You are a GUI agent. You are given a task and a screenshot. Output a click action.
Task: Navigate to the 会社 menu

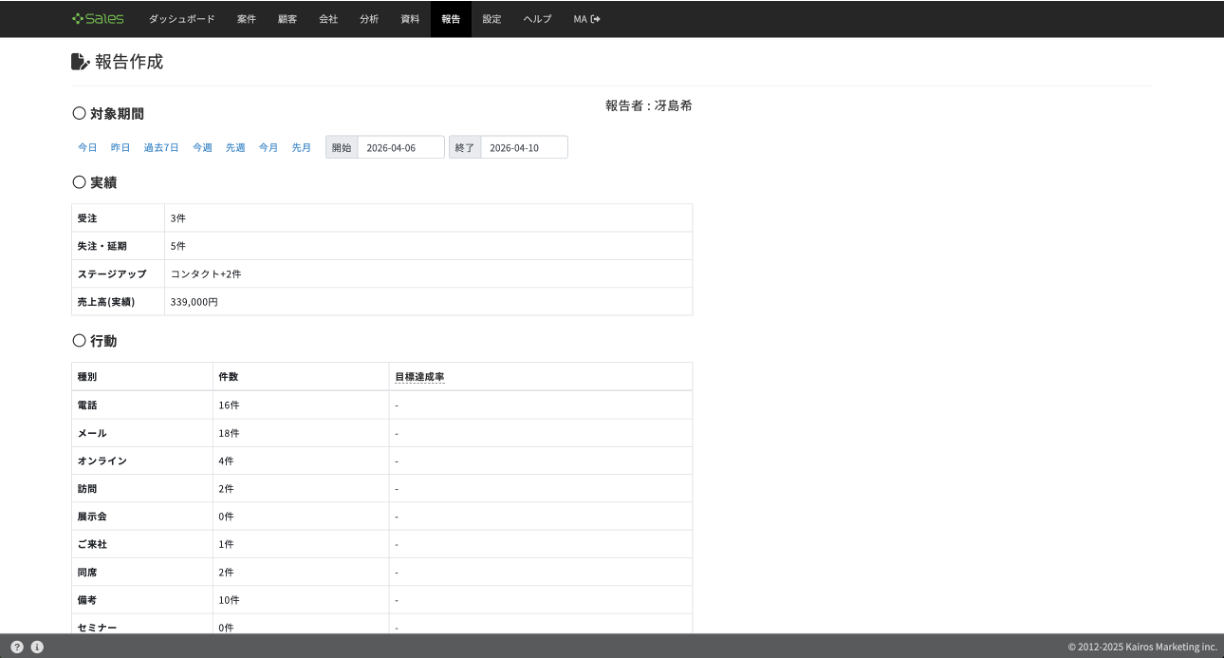point(328,19)
